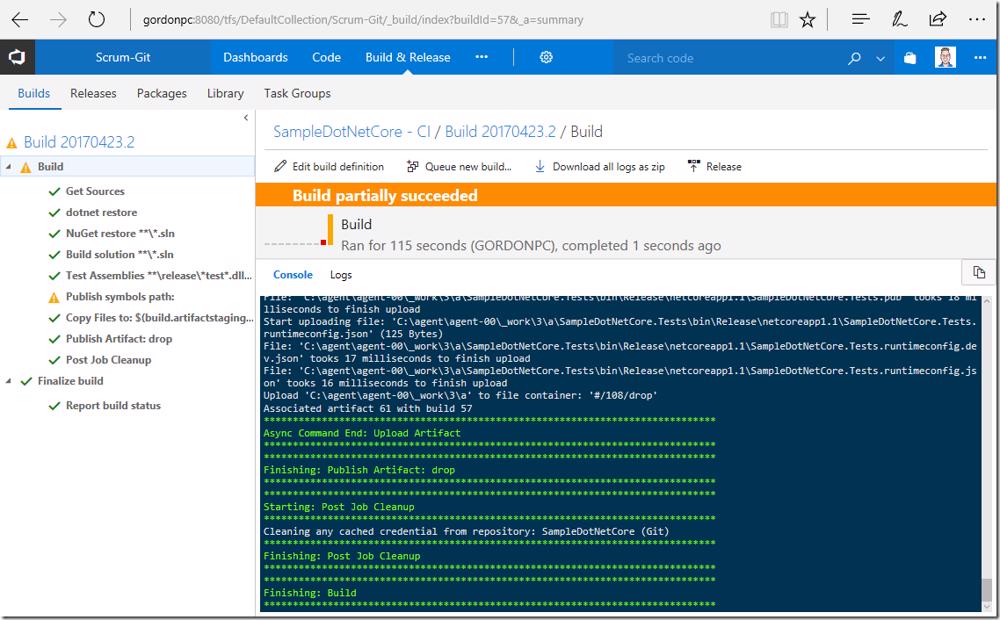Screen dimensions: 1000x620
Task: Collapse the Finalize build node
Action: 8,381
